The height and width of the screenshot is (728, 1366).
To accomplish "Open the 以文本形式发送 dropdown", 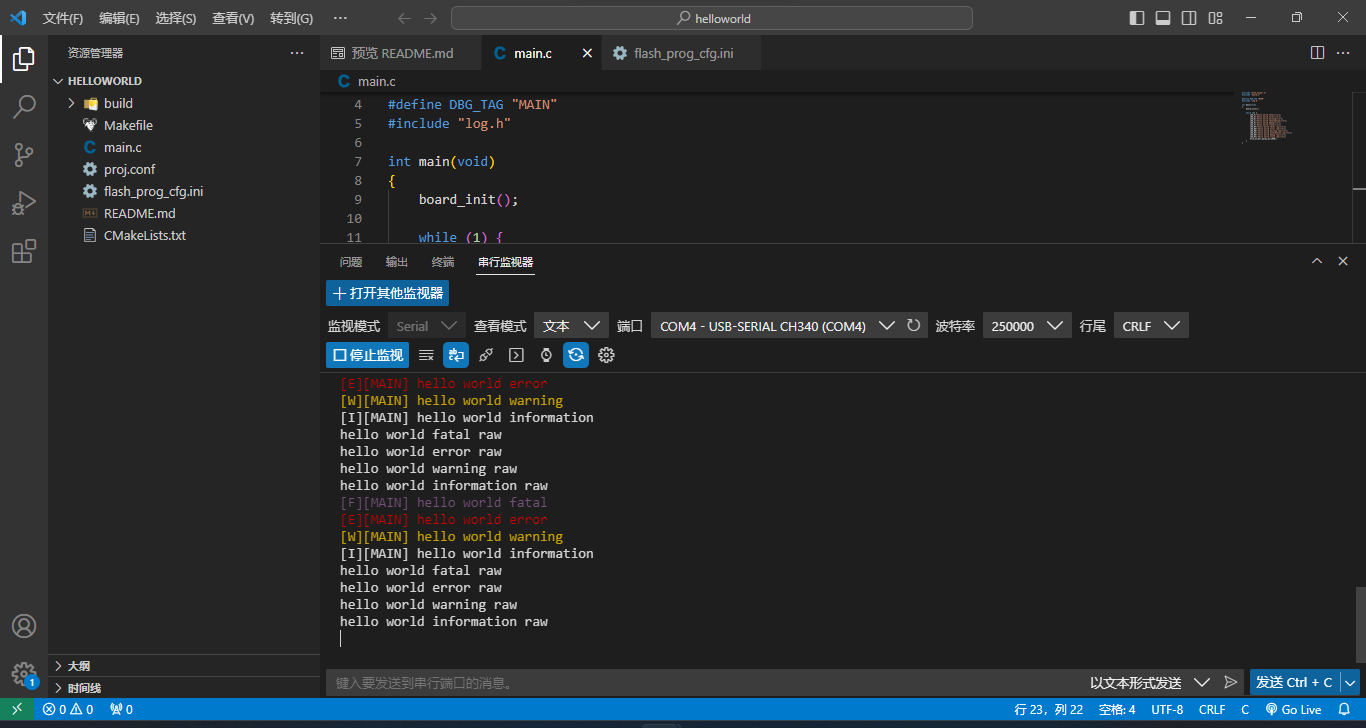I will coord(1150,682).
